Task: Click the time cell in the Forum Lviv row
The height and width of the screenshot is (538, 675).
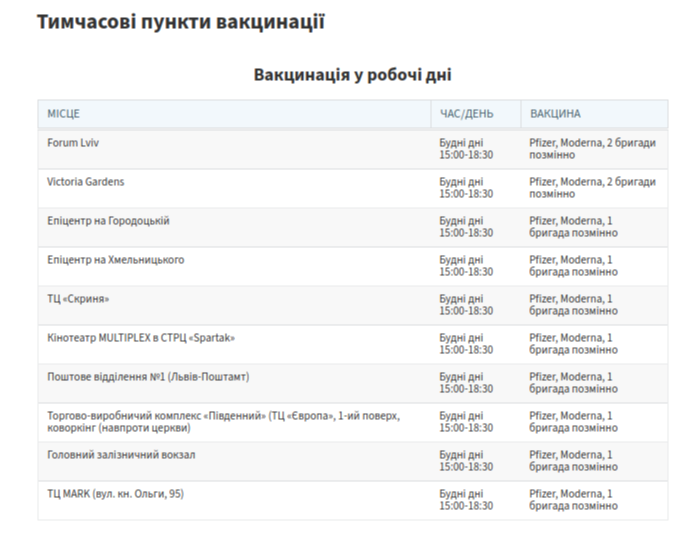Action: tap(476, 149)
